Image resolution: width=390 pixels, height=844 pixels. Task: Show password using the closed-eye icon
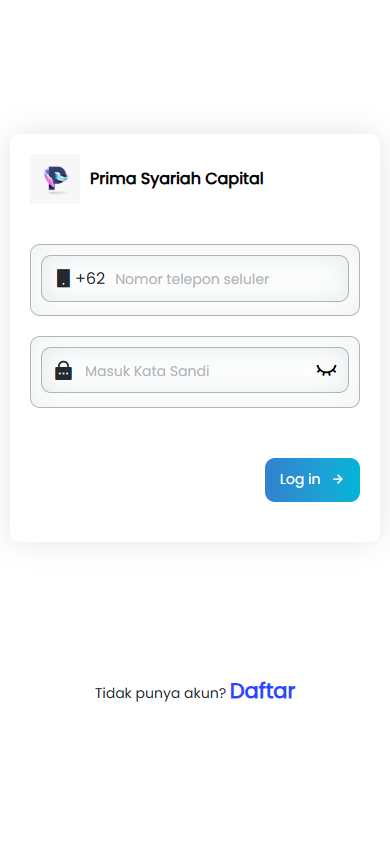(x=326, y=370)
